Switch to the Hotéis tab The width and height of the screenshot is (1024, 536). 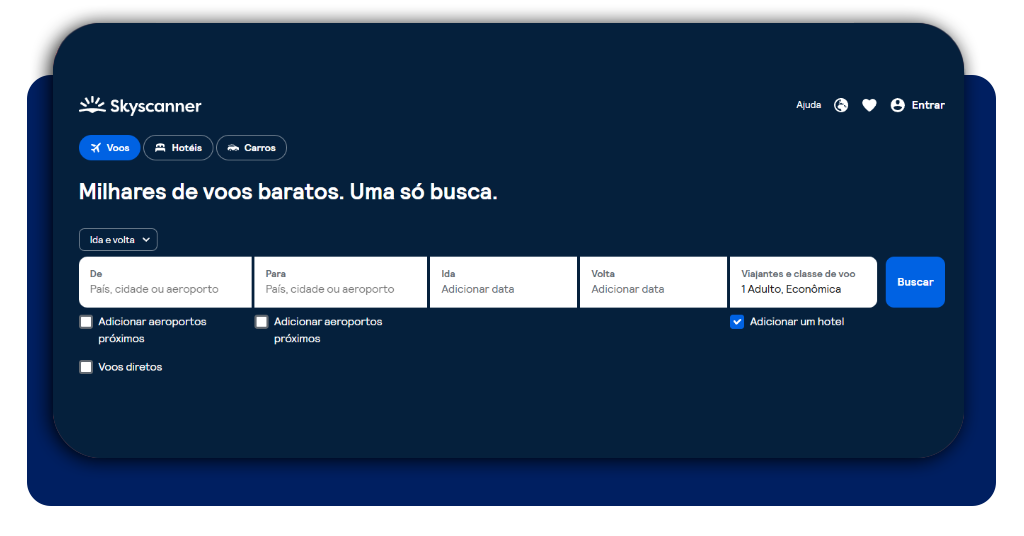pyautogui.click(x=178, y=148)
